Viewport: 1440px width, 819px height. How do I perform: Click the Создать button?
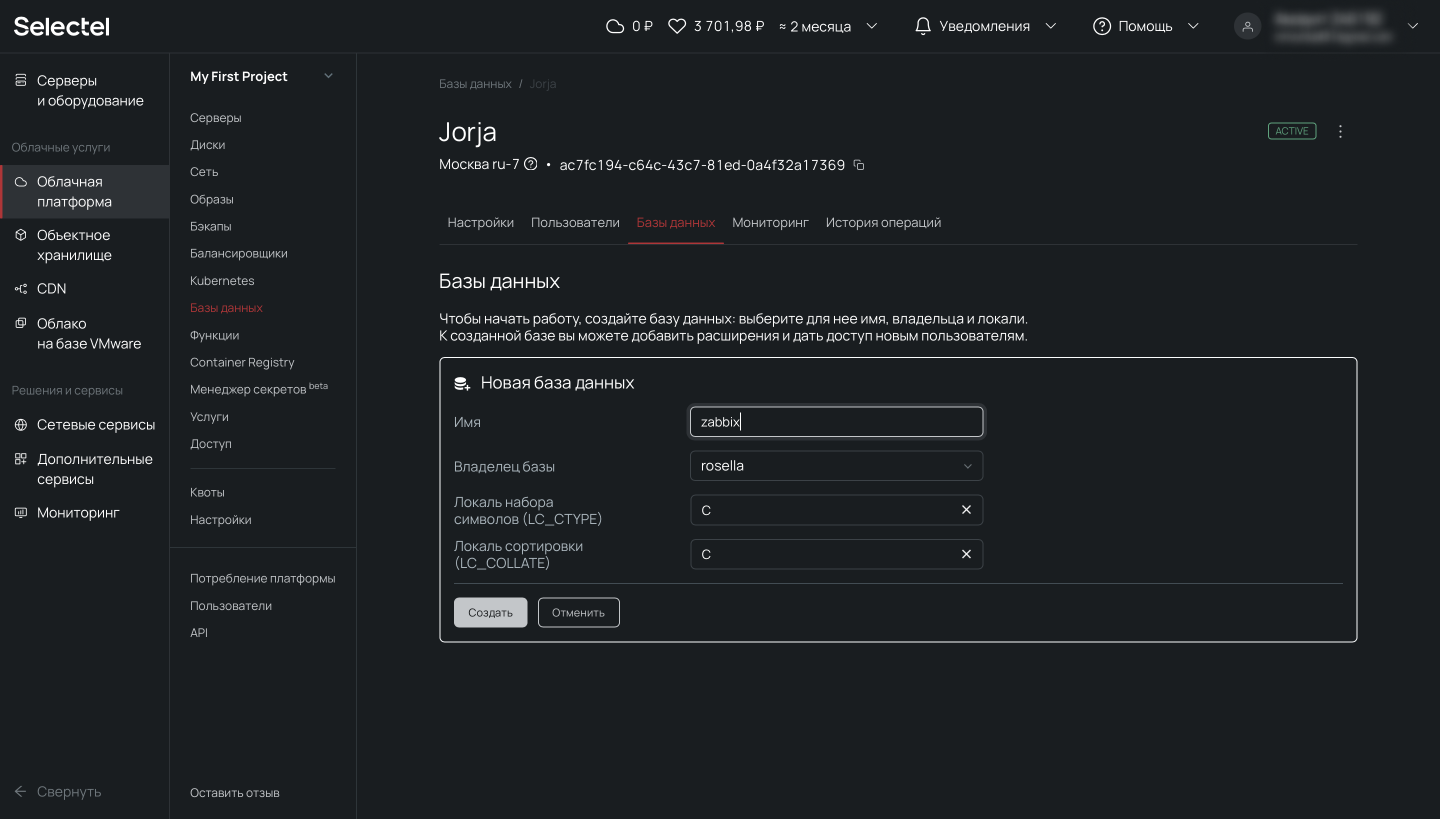tap(490, 612)
